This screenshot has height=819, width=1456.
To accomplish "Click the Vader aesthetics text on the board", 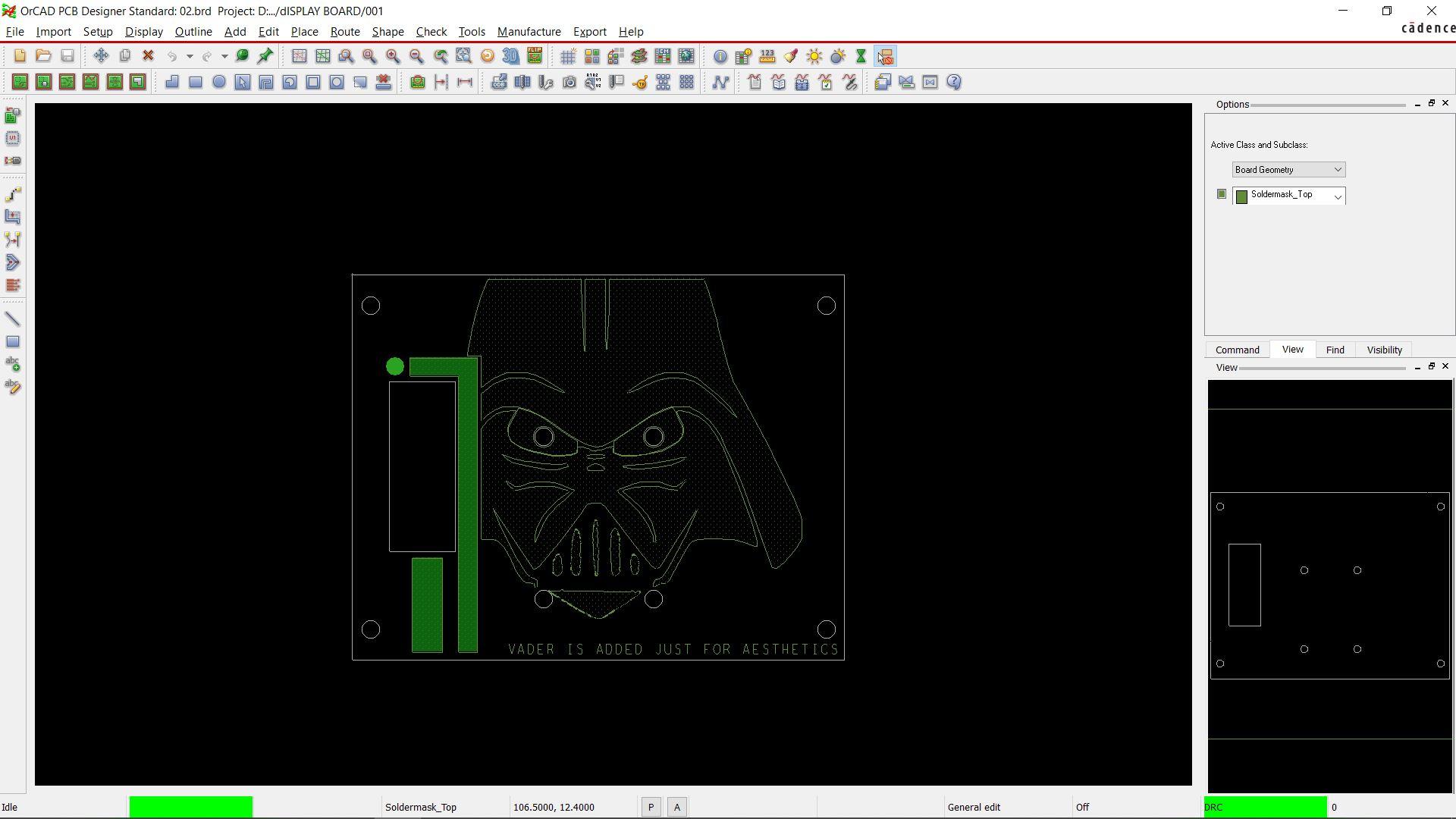I will tap(673, 650).
